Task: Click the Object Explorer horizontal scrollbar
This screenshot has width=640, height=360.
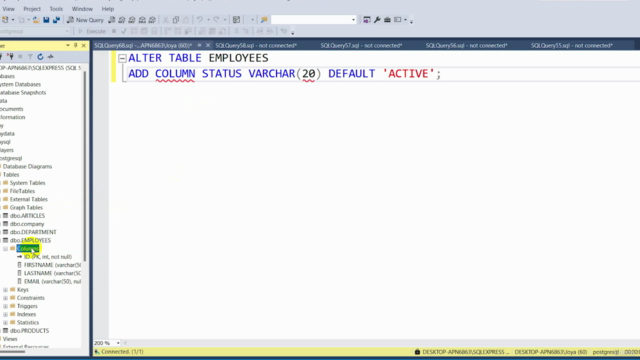Action: pos(12,351)
